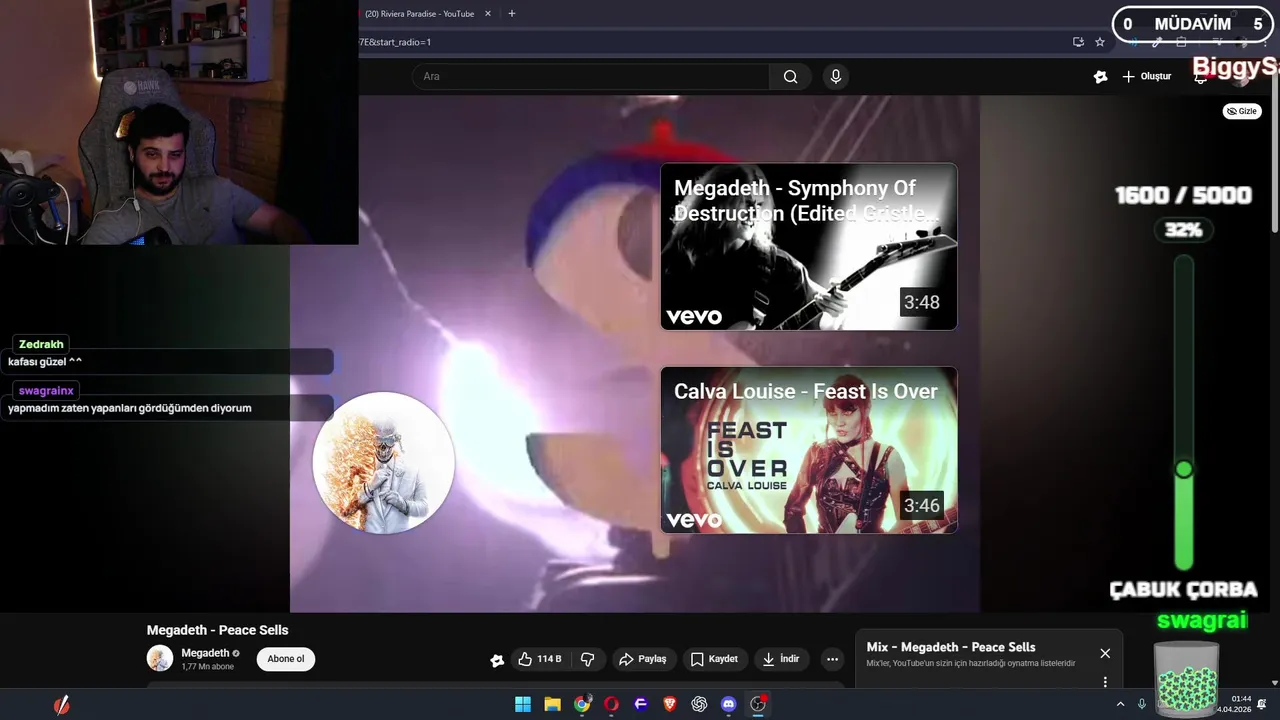Open OBS Studio from the taskbar
Screen dimensions: 1280x720
pyautogui.click(x=758, y=704)
